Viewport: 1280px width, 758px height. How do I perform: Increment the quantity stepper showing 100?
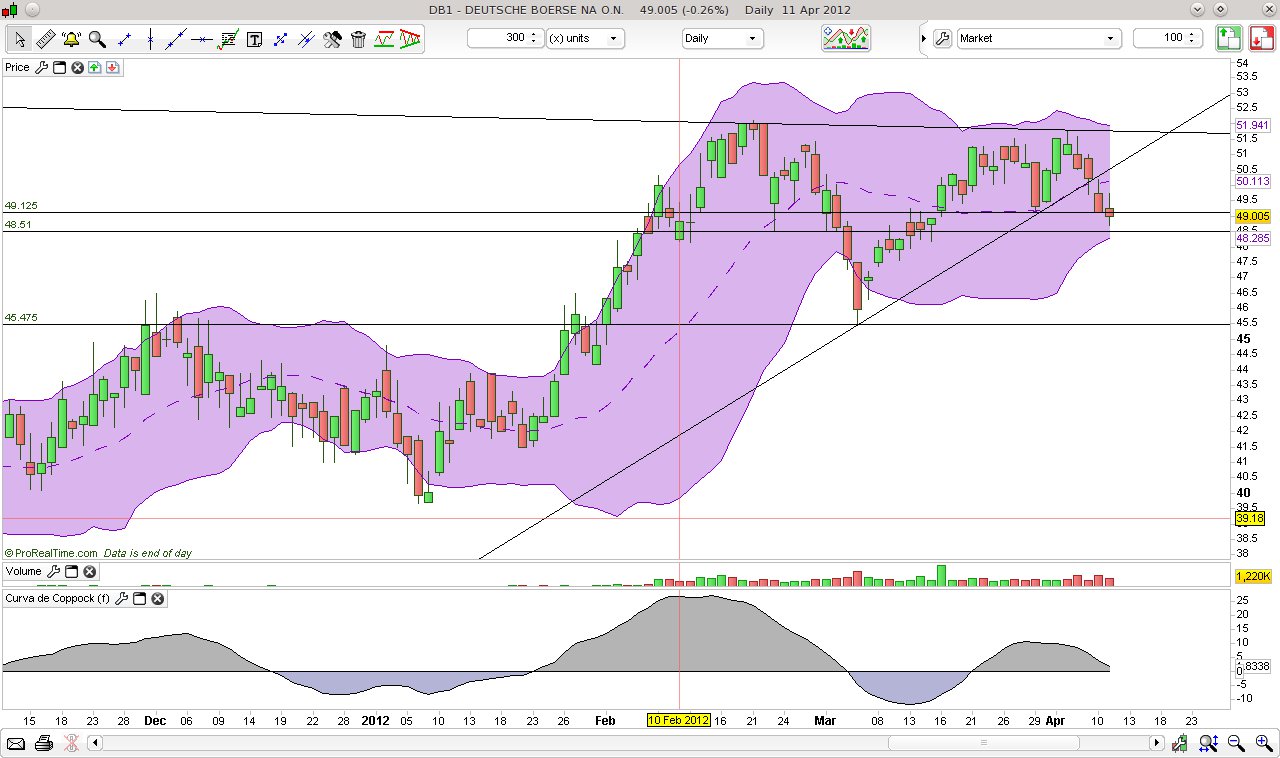pyautogui.click(x=1191, y=33)
